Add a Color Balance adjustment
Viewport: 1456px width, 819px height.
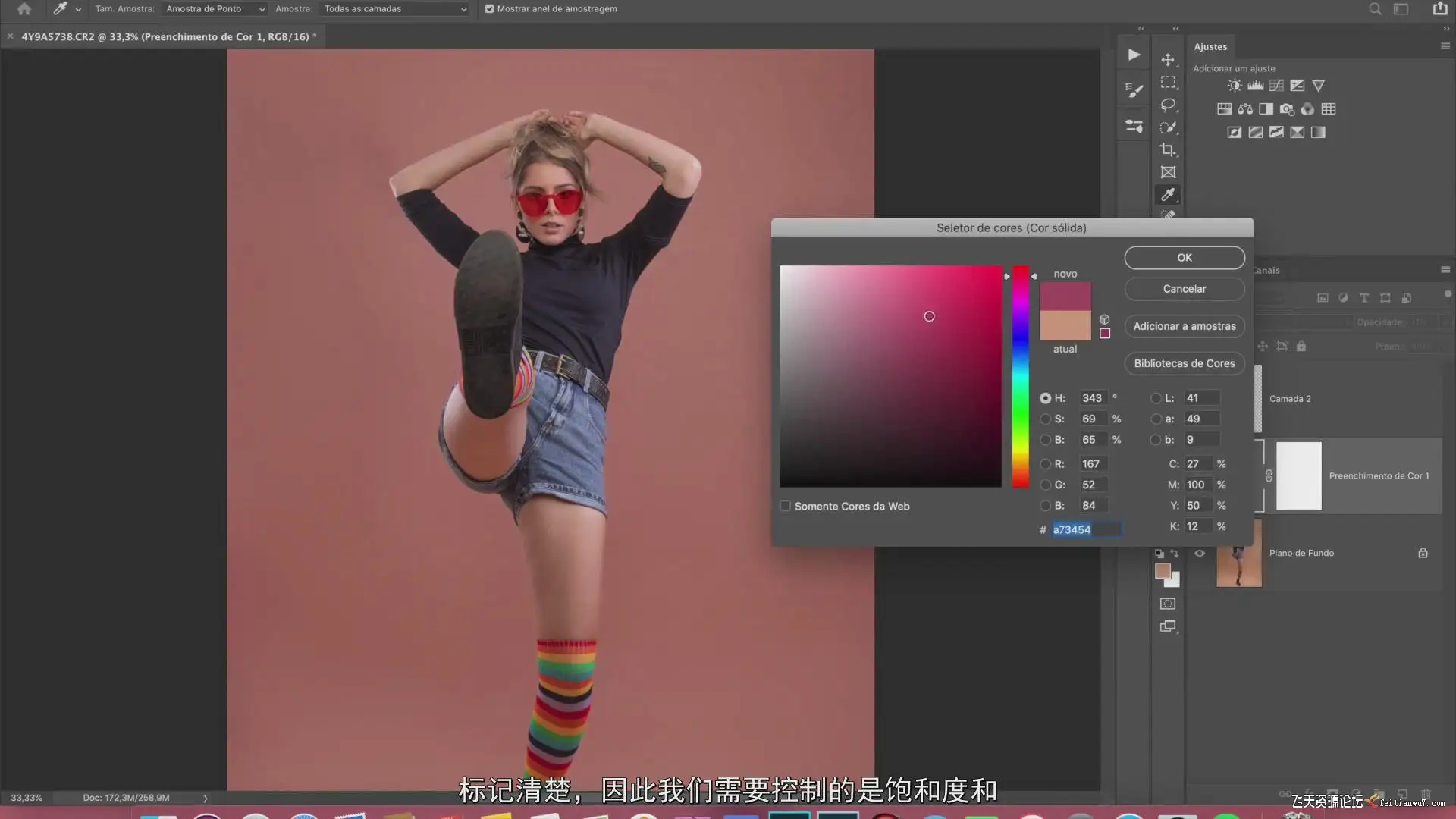pos(1245,109)
